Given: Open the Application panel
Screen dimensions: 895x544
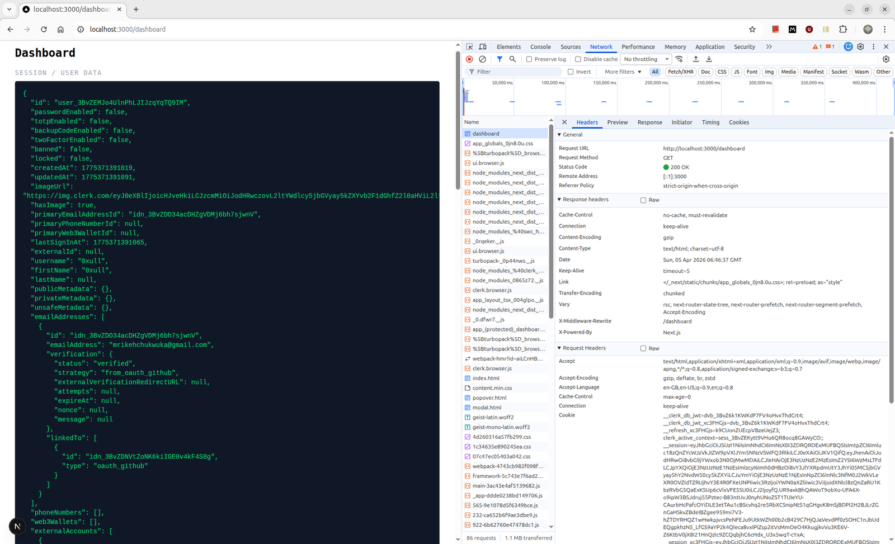Looking at the screenshot, I should 709,47.
